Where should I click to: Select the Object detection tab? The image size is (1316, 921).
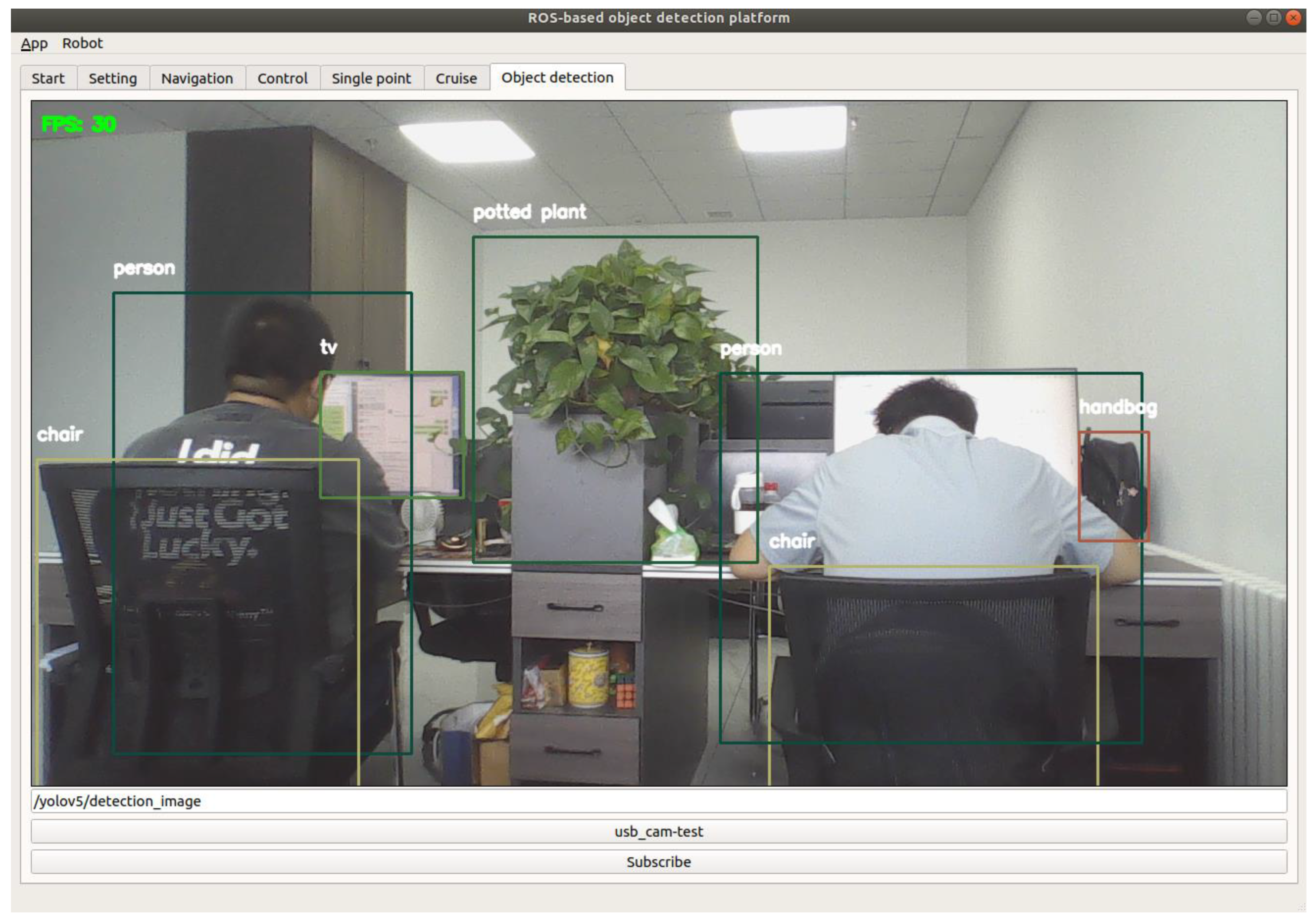(557, 77)
